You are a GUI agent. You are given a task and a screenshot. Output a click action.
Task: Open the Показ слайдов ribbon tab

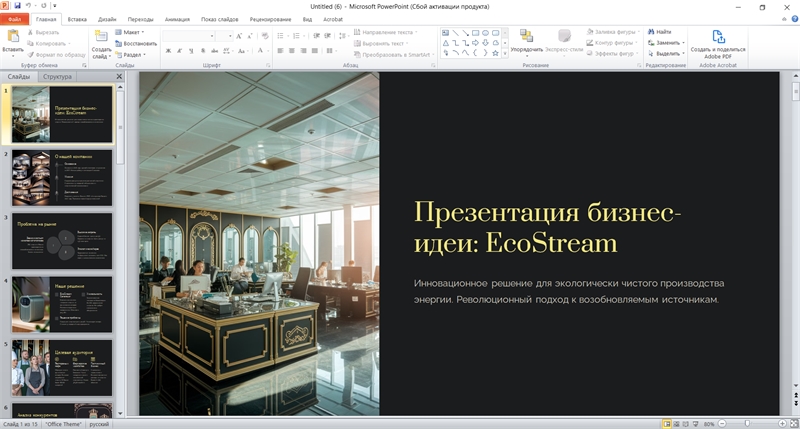(x=219, y=19)
